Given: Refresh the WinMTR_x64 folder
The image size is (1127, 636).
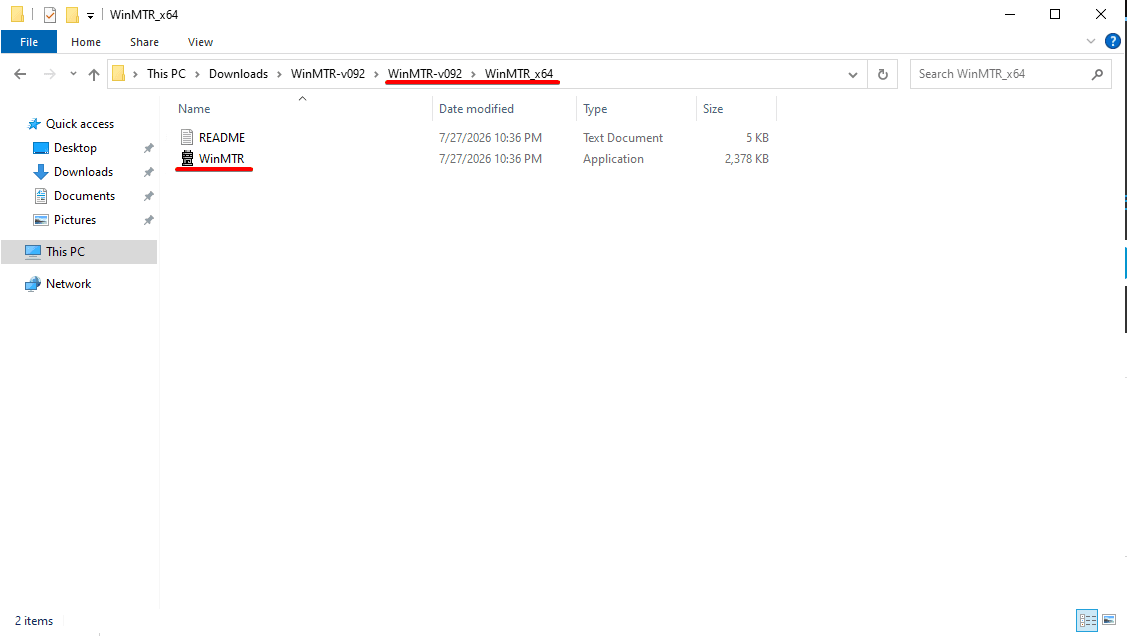Looking at the screenshot, I should (x=883, y=74).
